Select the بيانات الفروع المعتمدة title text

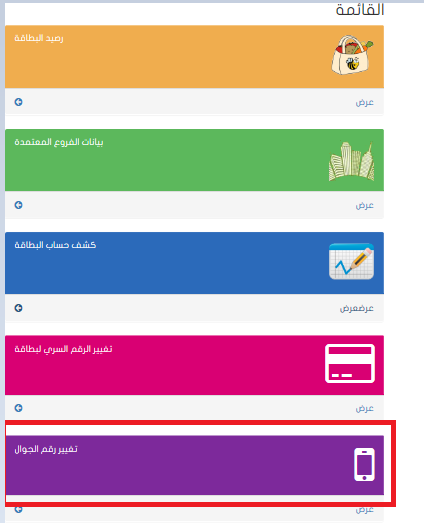(59, 142)
